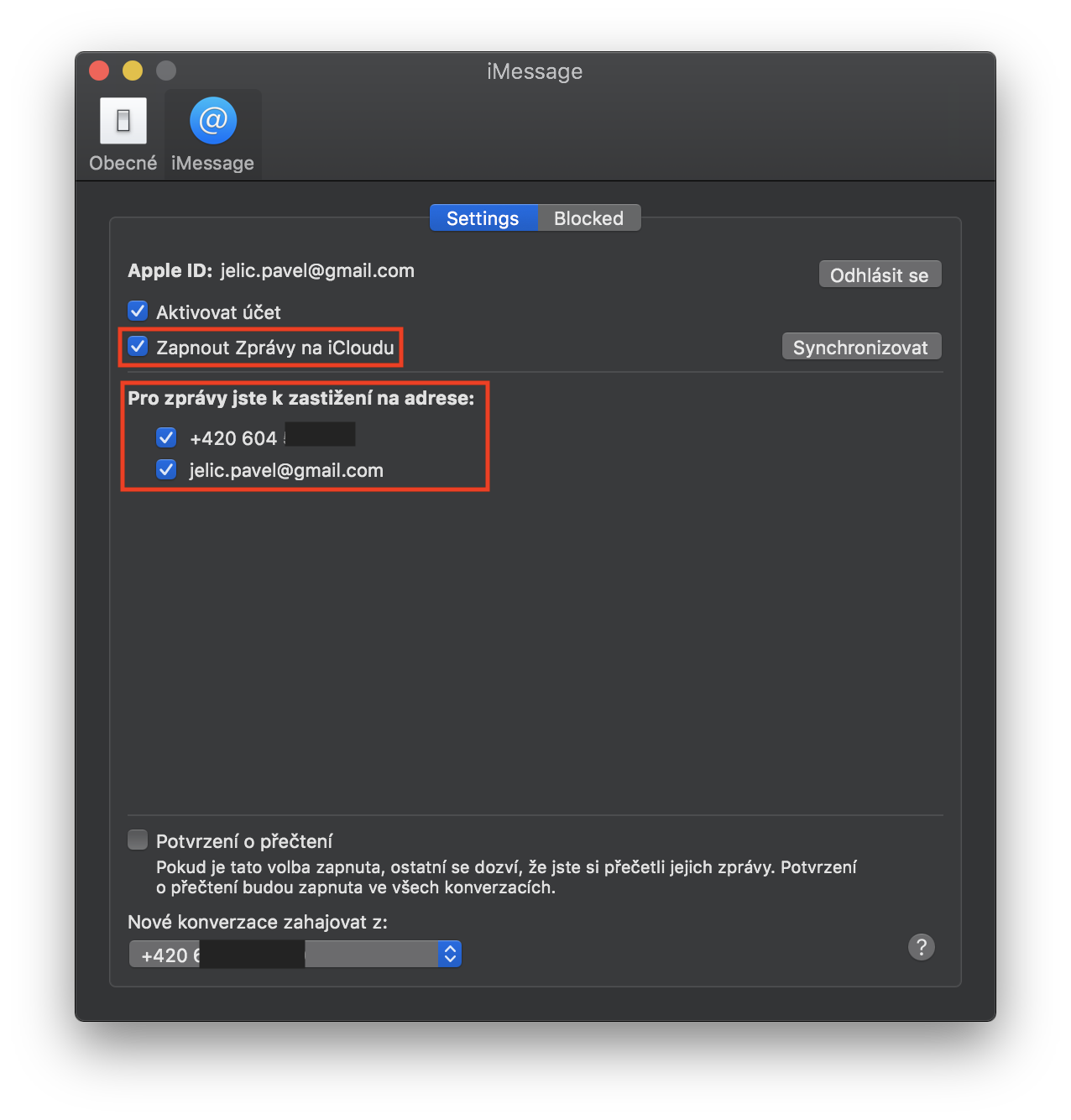Open help with the question mark button
Viewport: 1071px width, 1120px height.
tap(922, 947)
